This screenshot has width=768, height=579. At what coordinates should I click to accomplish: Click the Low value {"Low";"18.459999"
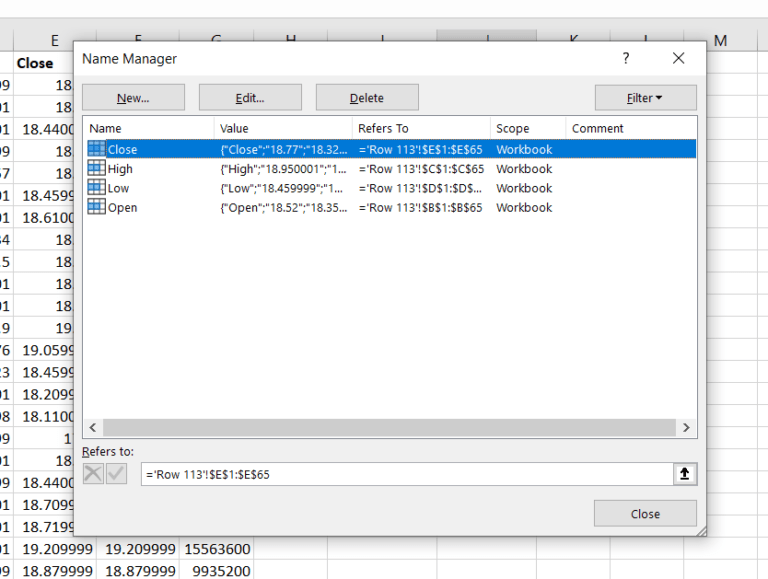[x=282, y=189]
